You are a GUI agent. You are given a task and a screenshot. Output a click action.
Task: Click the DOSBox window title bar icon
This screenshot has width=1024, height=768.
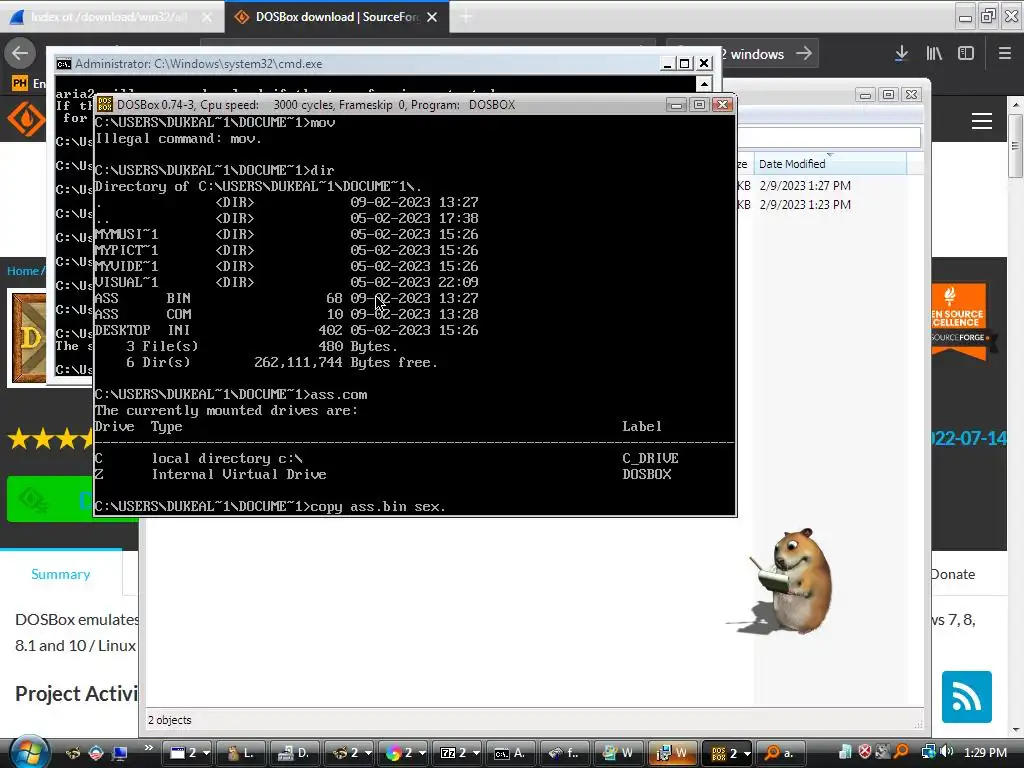coord(104,104)
